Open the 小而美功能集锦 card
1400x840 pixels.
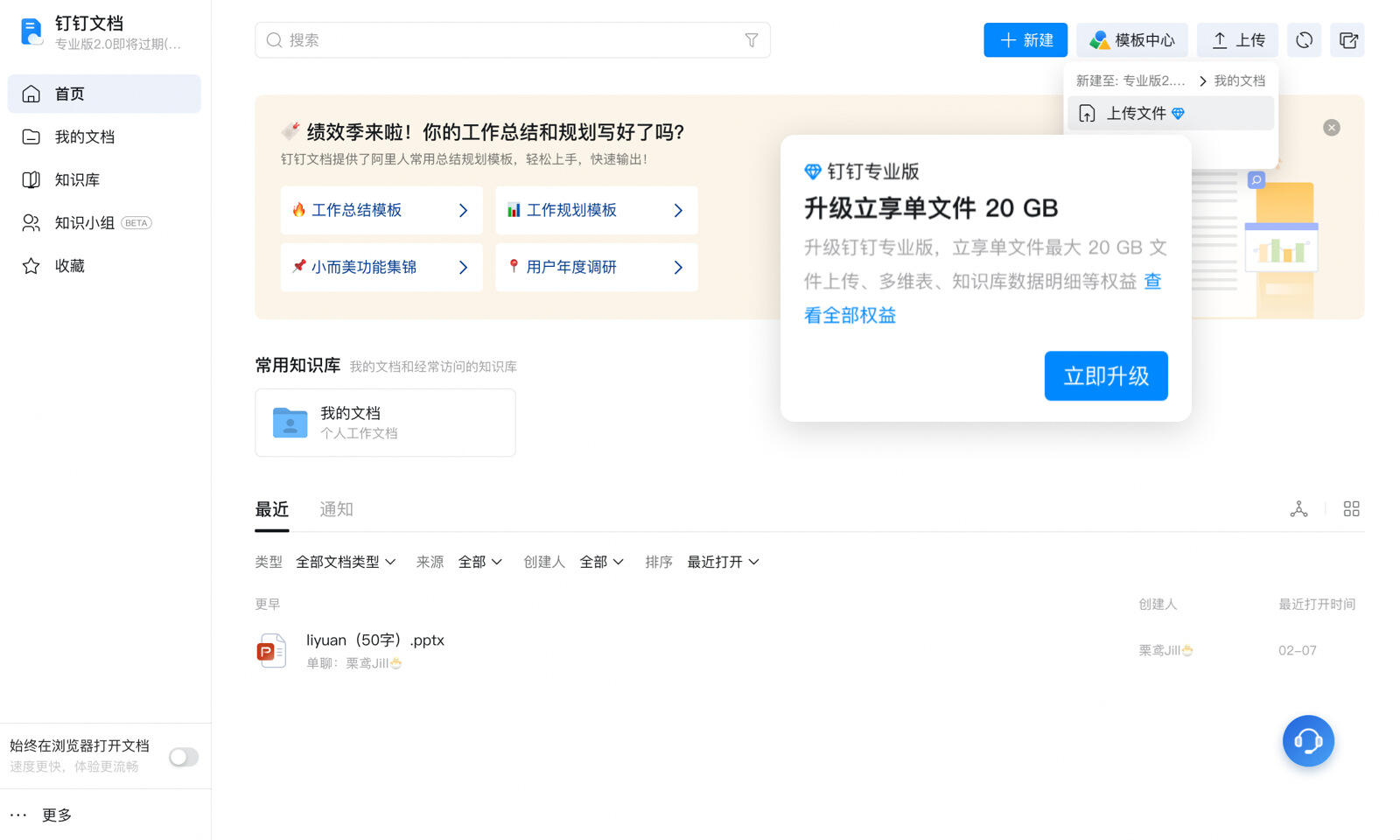pos(381,267)
